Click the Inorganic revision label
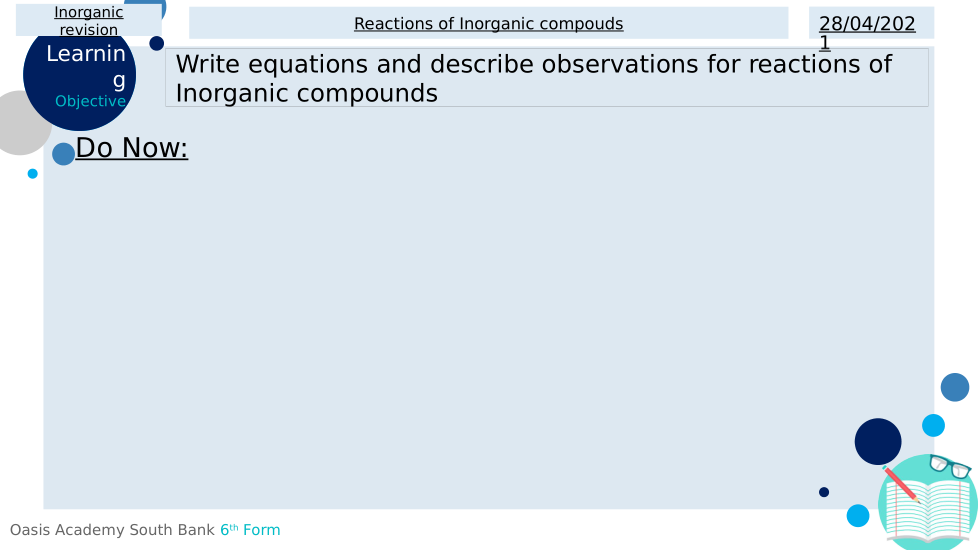 (89, 21)
